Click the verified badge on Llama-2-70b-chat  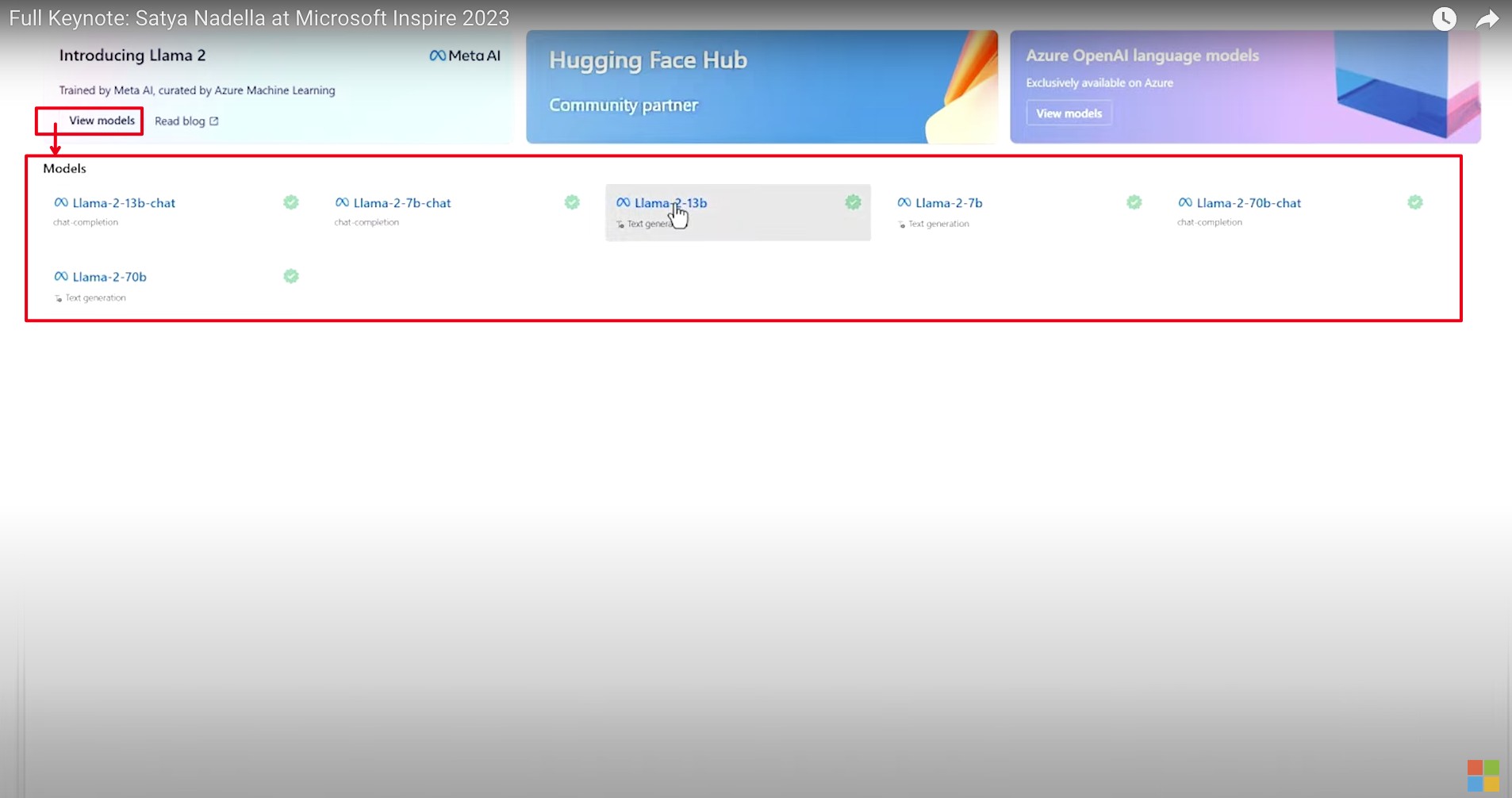1415,202
